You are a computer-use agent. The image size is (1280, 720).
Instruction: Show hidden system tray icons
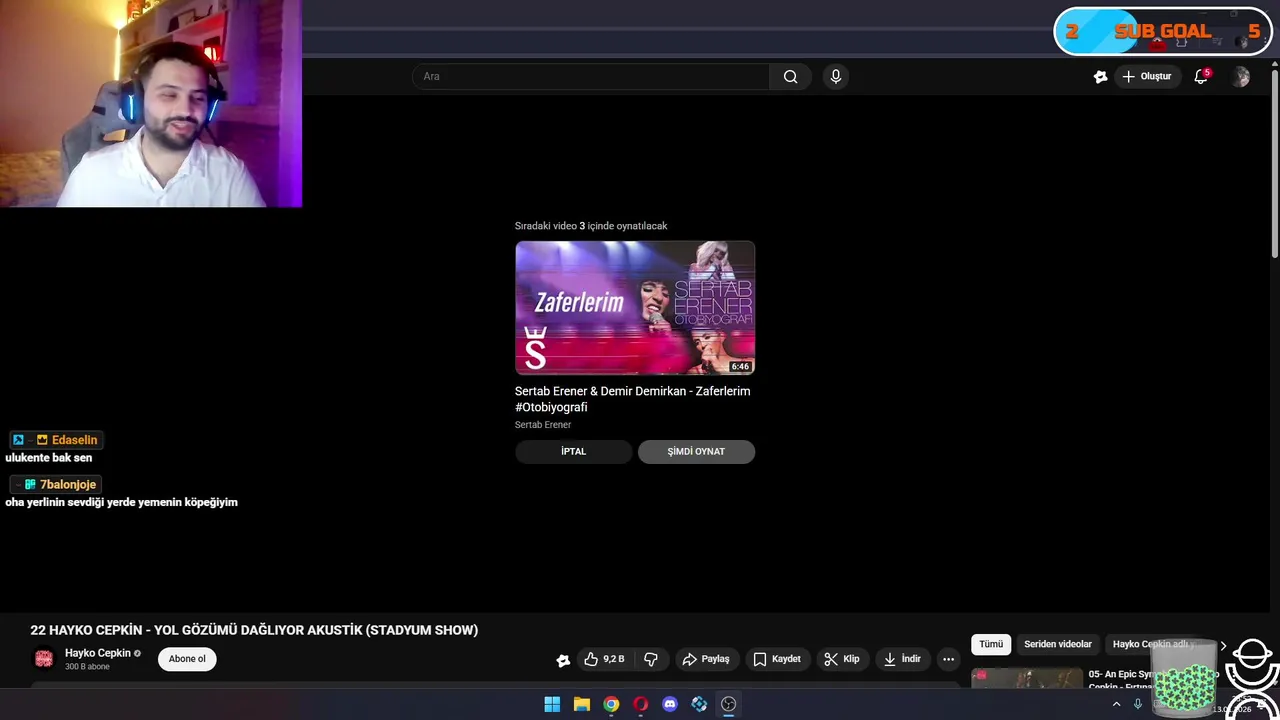pyautogui.click(x=1116, y=704)
